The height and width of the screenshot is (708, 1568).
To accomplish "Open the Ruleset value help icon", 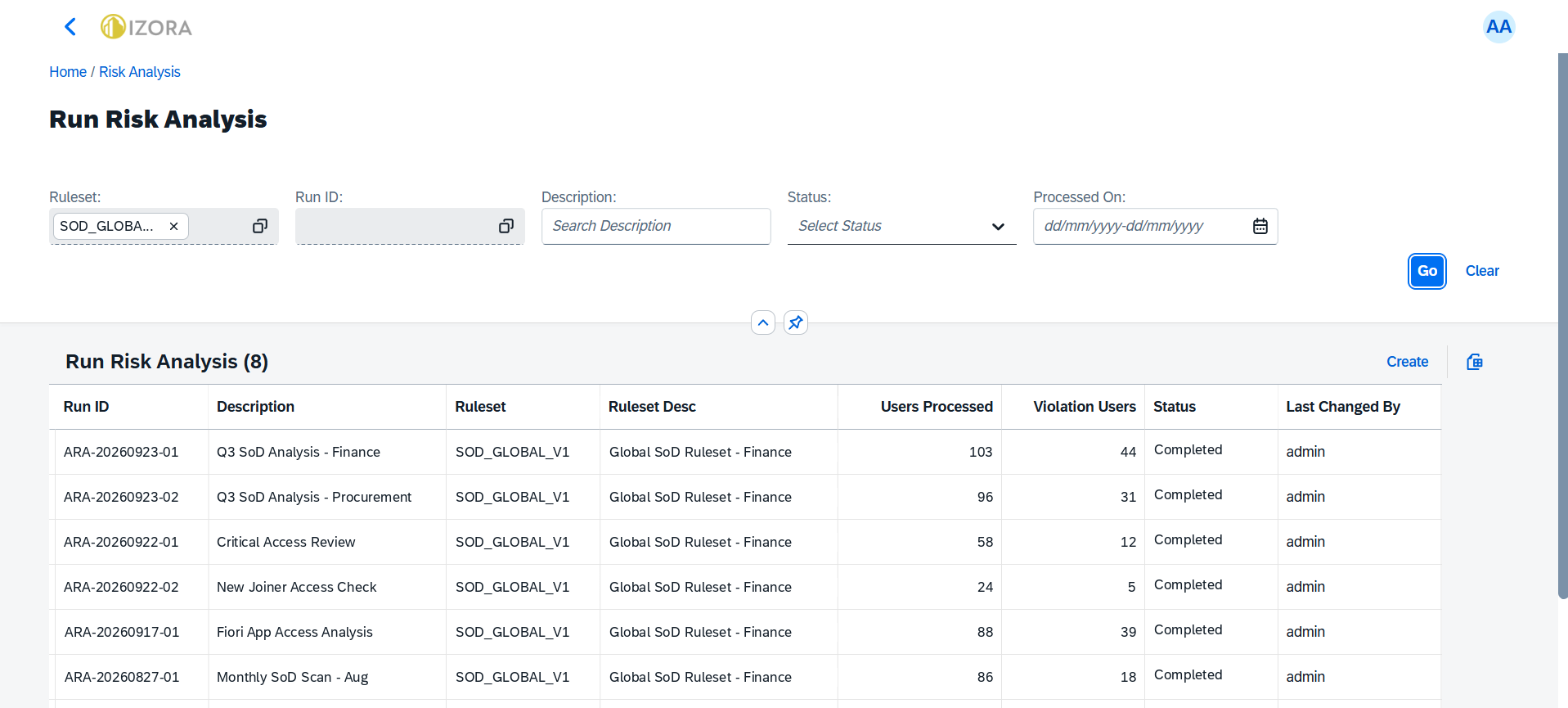I will [x=260, y=226].
